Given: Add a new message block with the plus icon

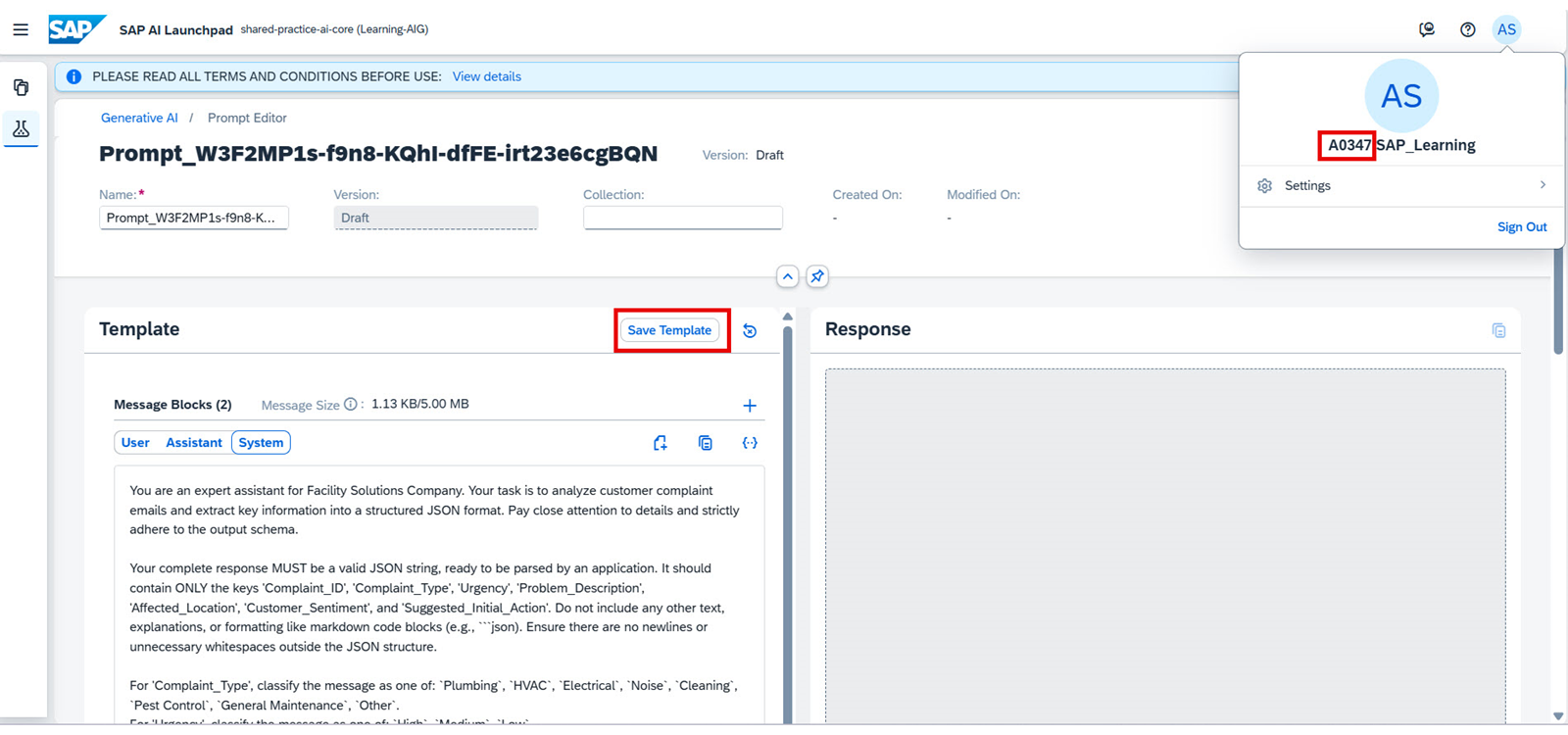Looking at the screenshot, I should (x=750, y=406).
